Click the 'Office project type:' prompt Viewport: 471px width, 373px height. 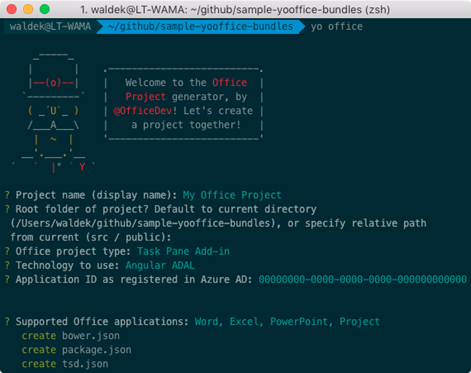click(x=73, y=251)
